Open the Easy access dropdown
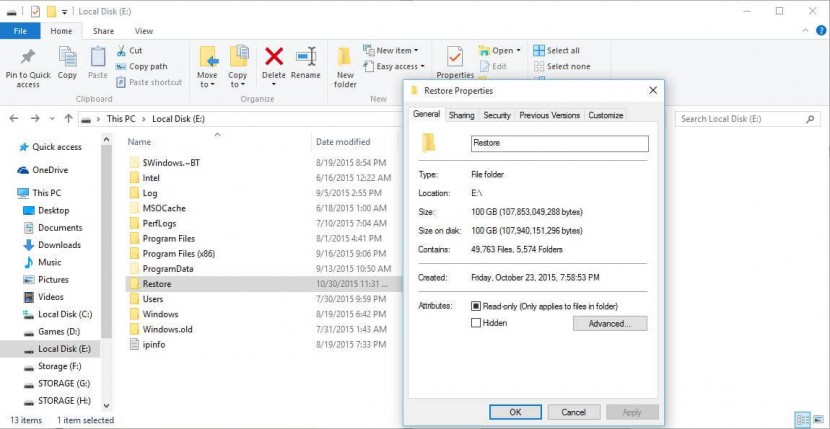 [x=394, y=67]
